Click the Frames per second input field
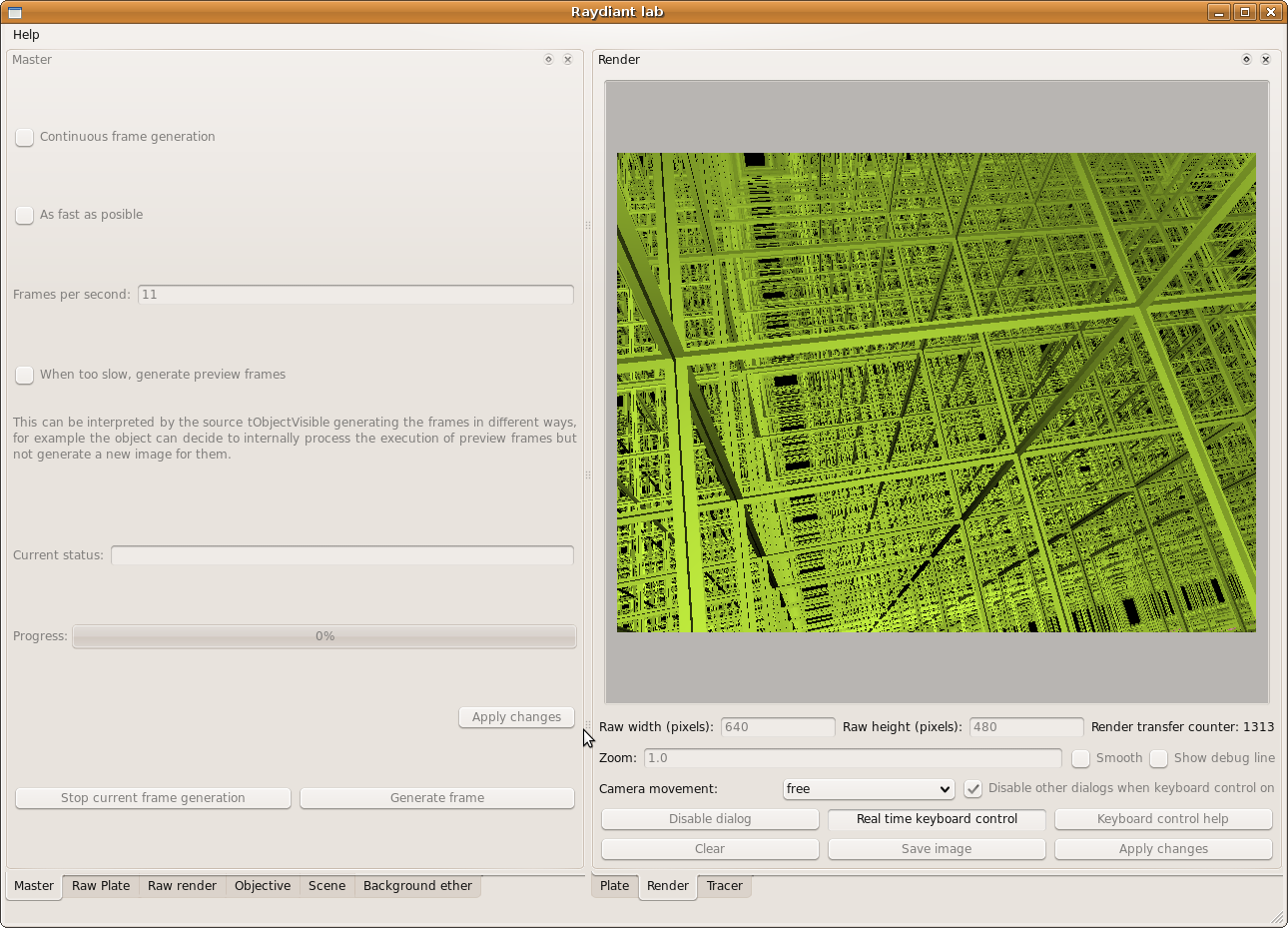Screen dimensions: 1288x928 355,295
